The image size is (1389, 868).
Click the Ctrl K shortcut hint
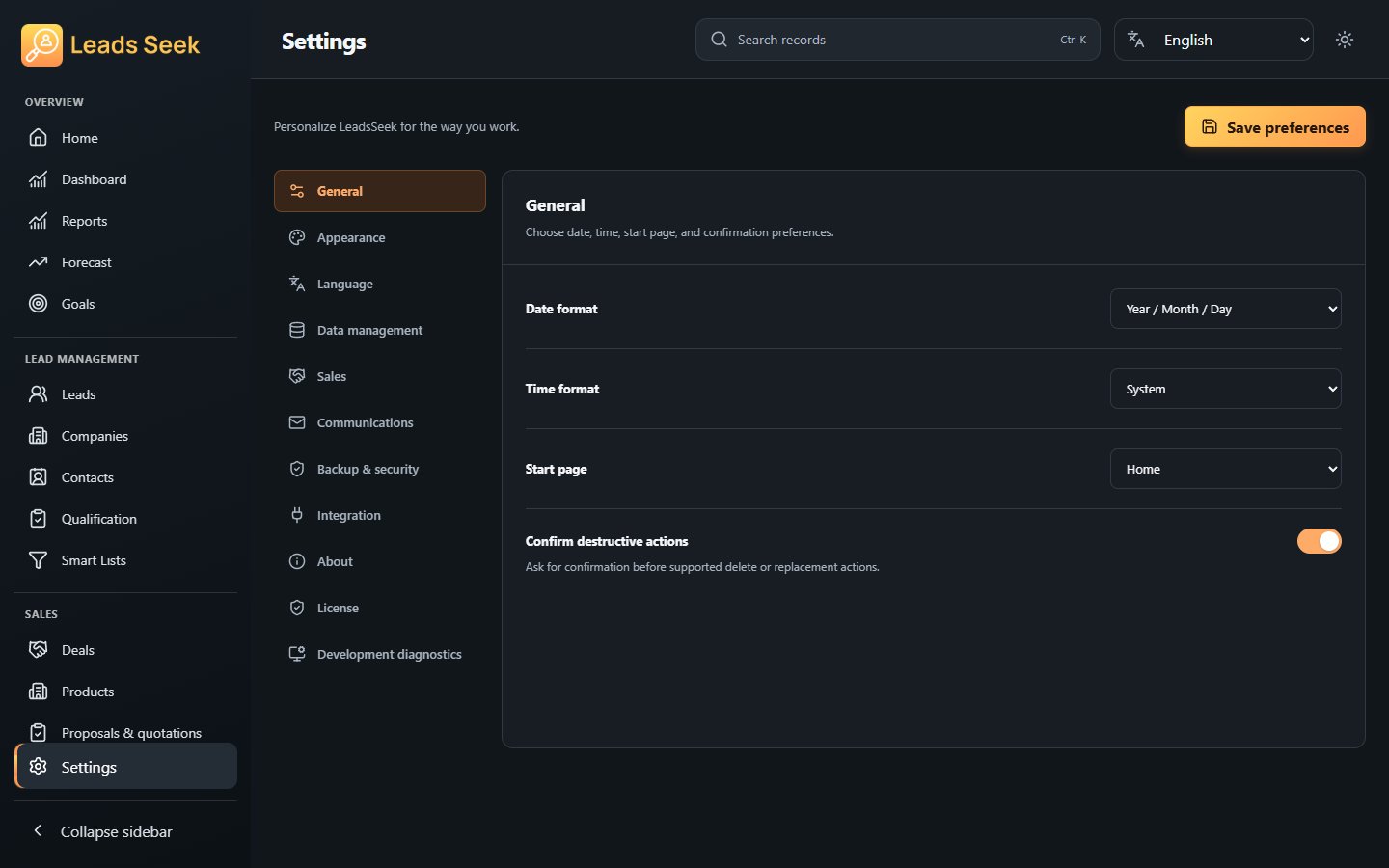[1073, 40]
